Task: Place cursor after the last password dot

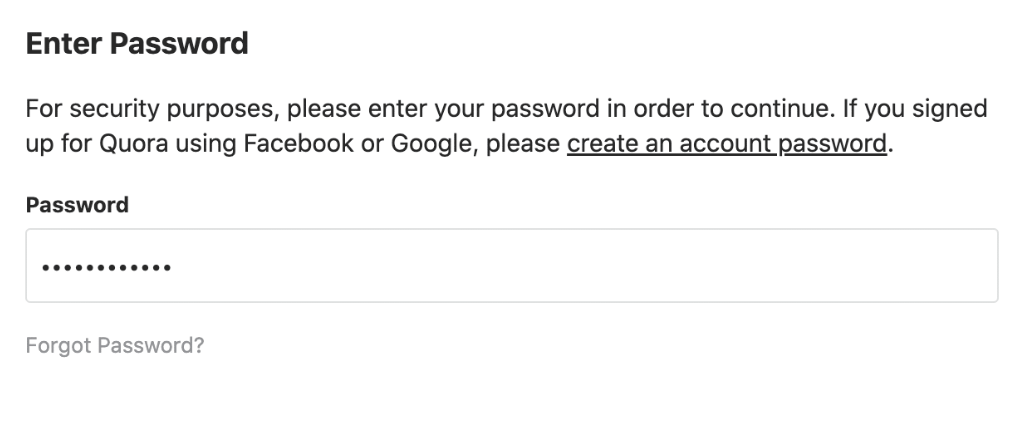Action: (173, 267)
